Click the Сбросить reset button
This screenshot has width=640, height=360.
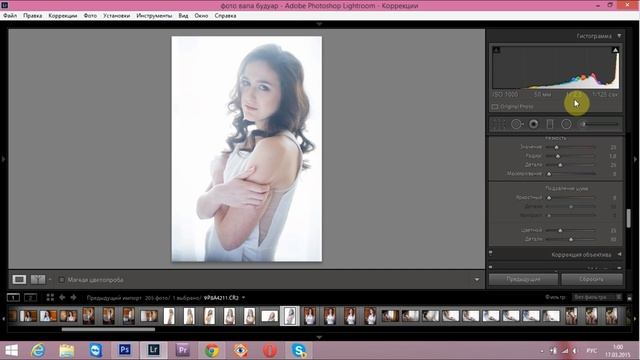[592, 279]
